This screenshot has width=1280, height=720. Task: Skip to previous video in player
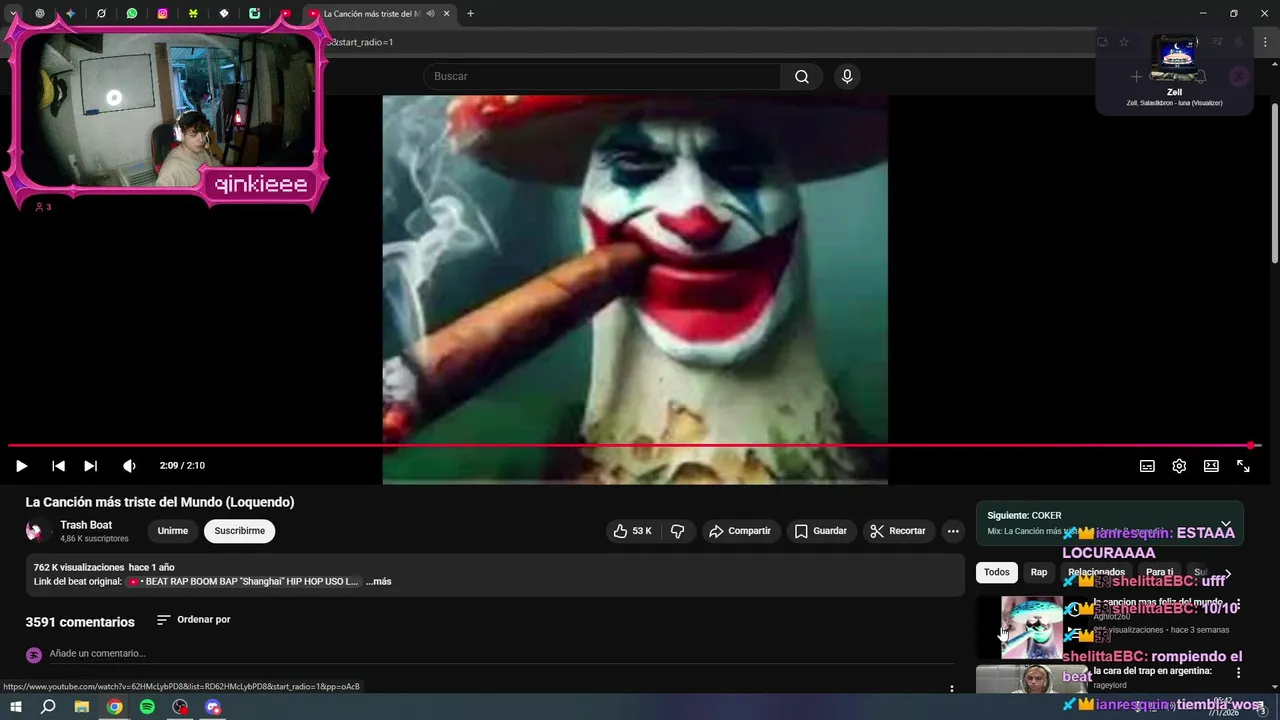(58, 466)
